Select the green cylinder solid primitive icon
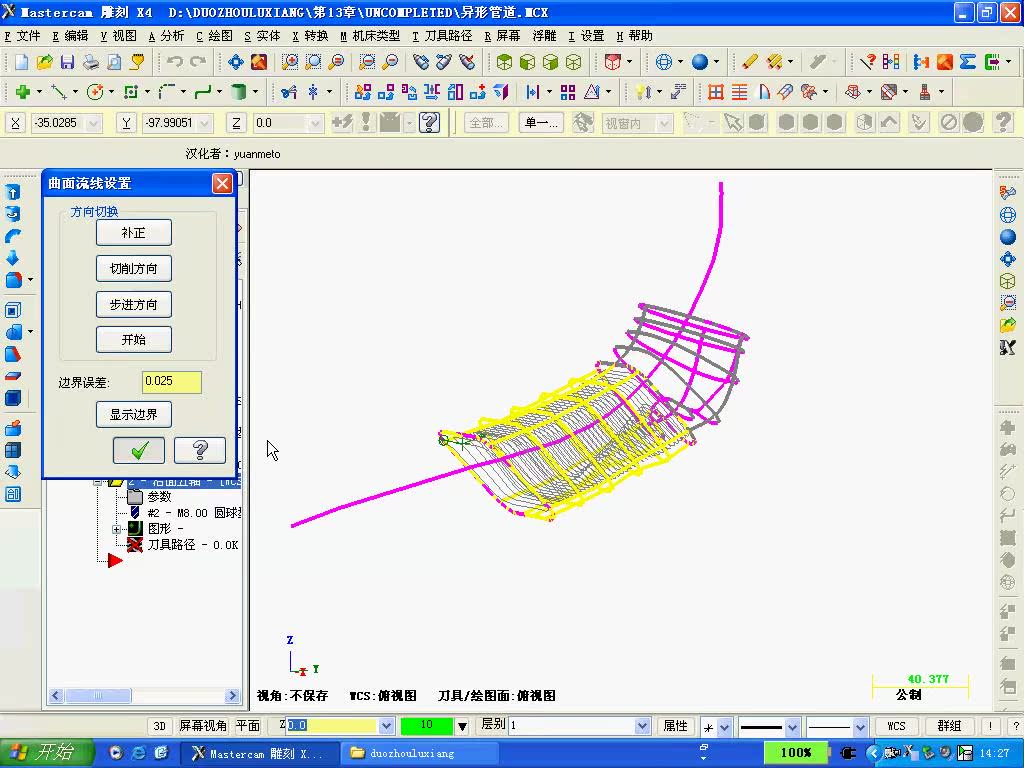The image size is (1024, 768). 239,92
